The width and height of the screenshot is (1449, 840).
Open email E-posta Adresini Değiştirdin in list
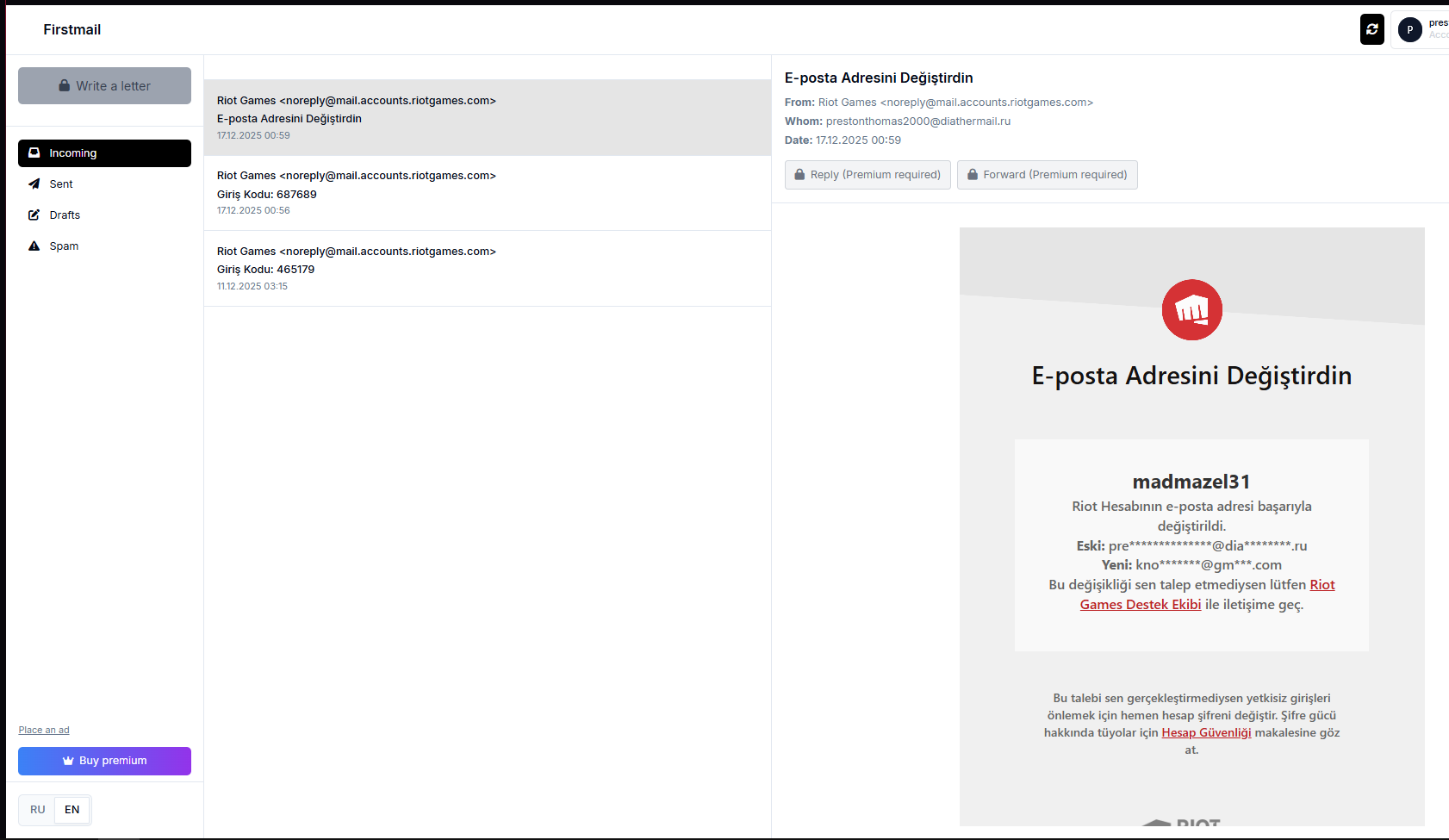[488, 118]
